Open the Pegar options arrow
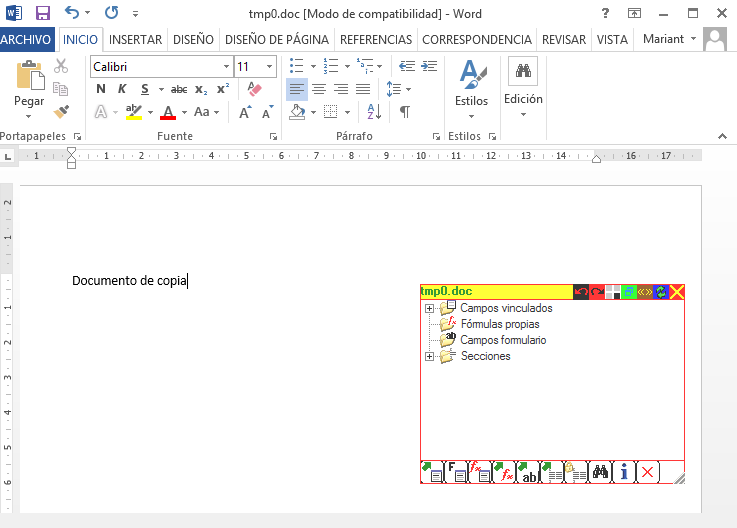This screenshot has height=528, width=737. tap(29, 116)
